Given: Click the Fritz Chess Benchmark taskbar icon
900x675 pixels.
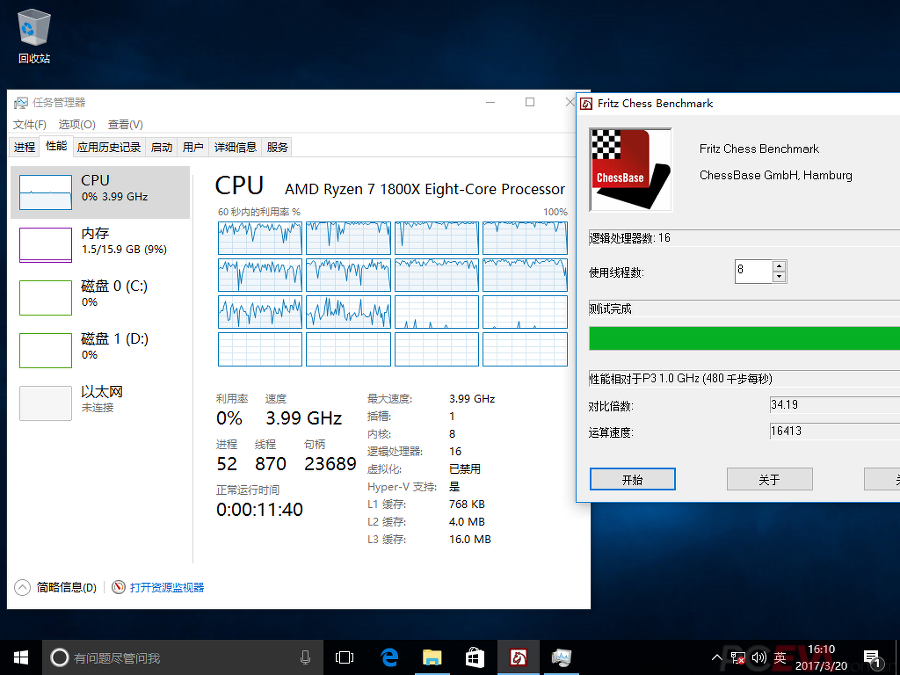Looking at the screenshot, I should point(519,657).
